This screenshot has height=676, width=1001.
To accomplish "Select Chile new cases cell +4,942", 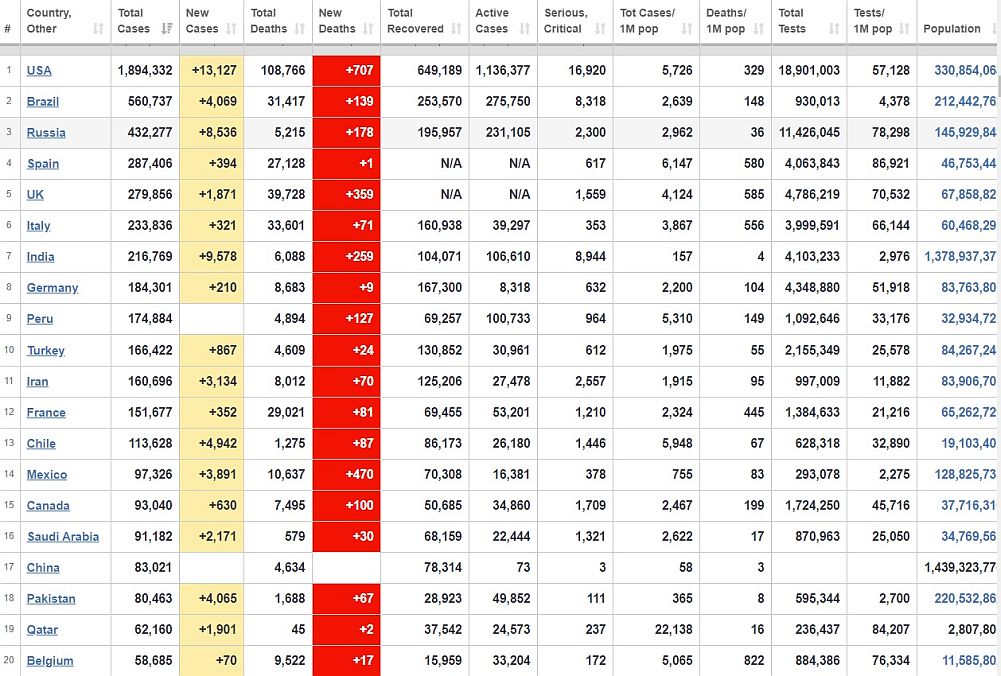I will (211, 444).
